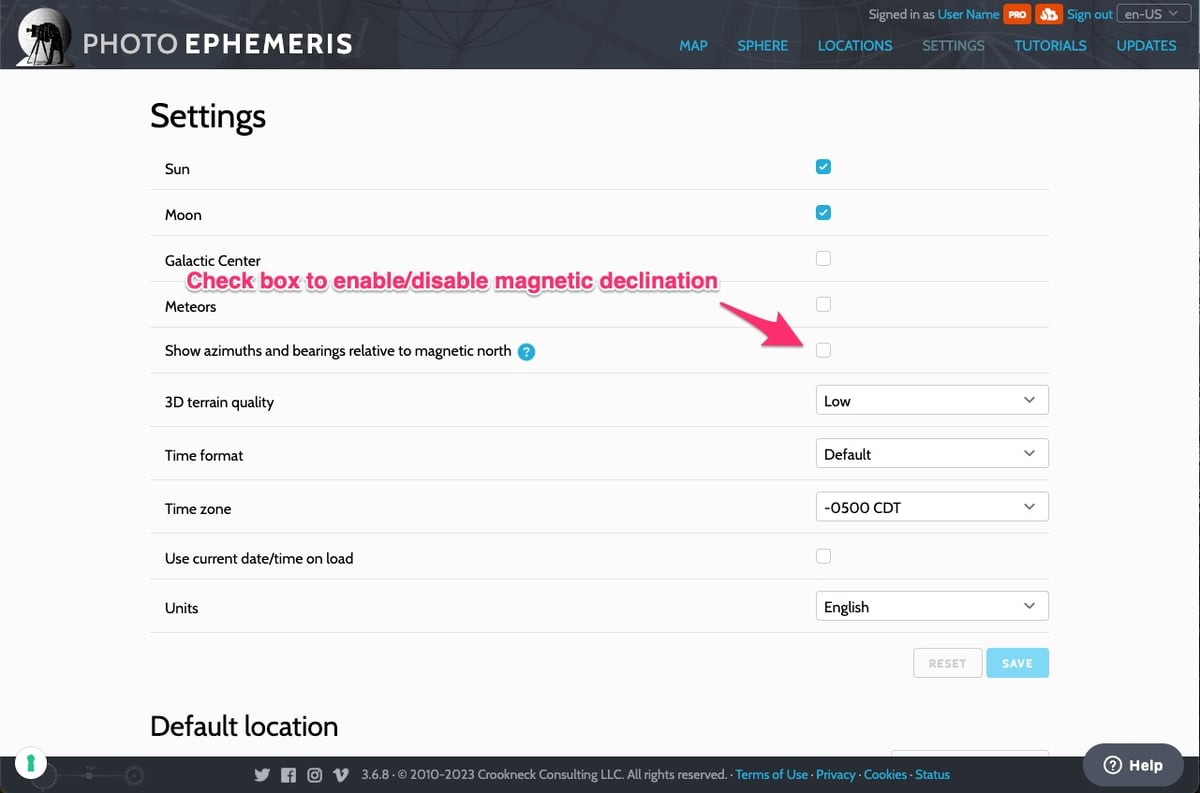1200x793 pixels.
Task: Click the green keyhole icon bottom left
Action: (x=31, y=764)
